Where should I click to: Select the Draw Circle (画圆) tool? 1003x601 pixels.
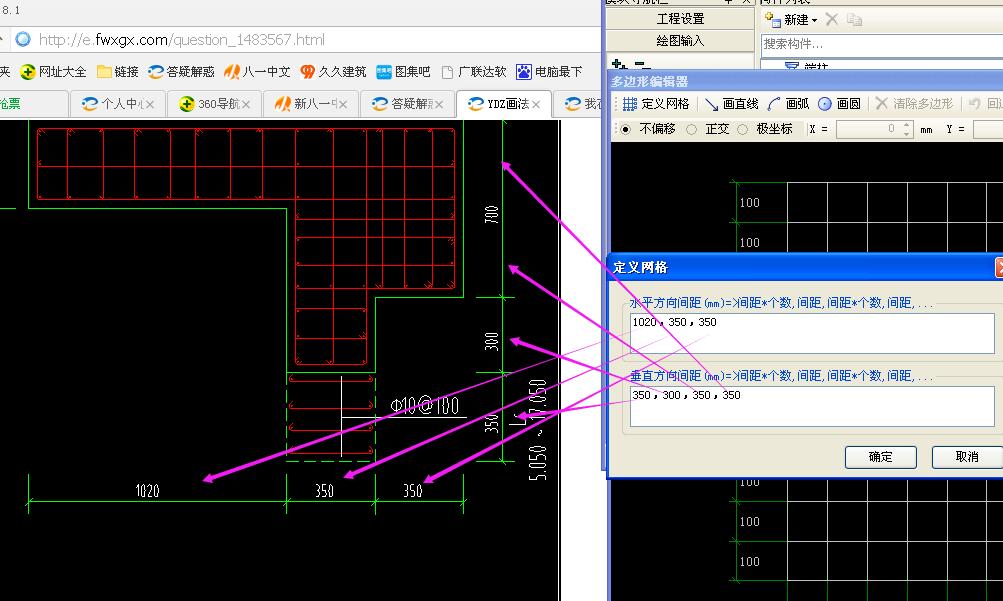pyautogui.click(x=839, y=104)
